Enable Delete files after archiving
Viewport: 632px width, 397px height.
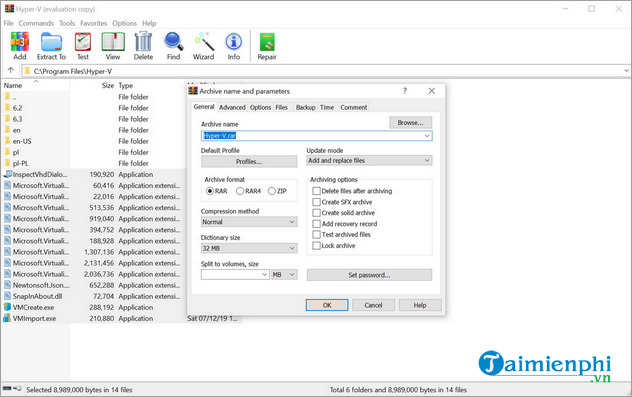(x=317, y=191)
